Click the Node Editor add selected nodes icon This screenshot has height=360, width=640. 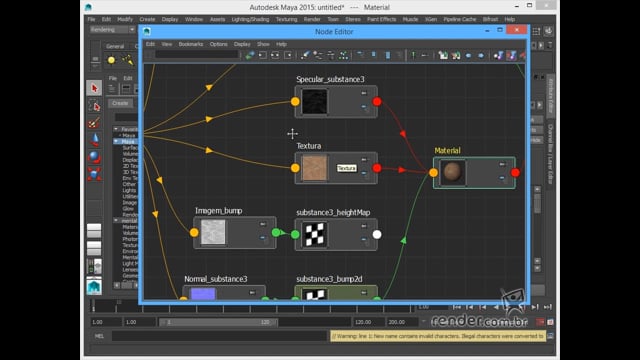(x=249, y=55)
